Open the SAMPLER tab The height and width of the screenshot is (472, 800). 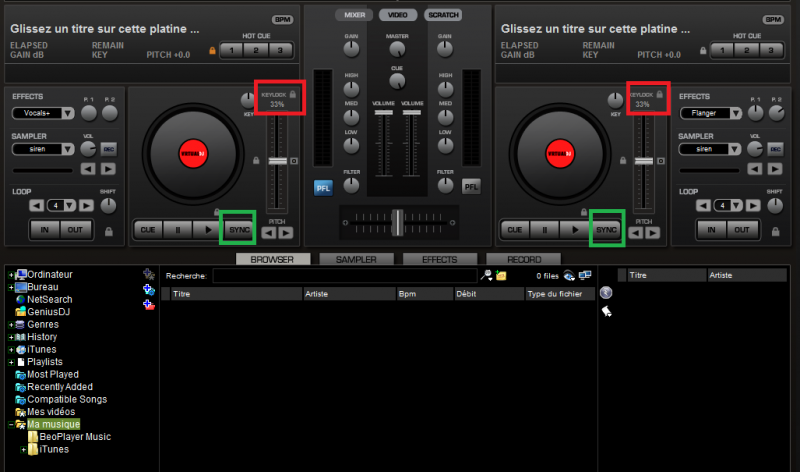point(356,259)
